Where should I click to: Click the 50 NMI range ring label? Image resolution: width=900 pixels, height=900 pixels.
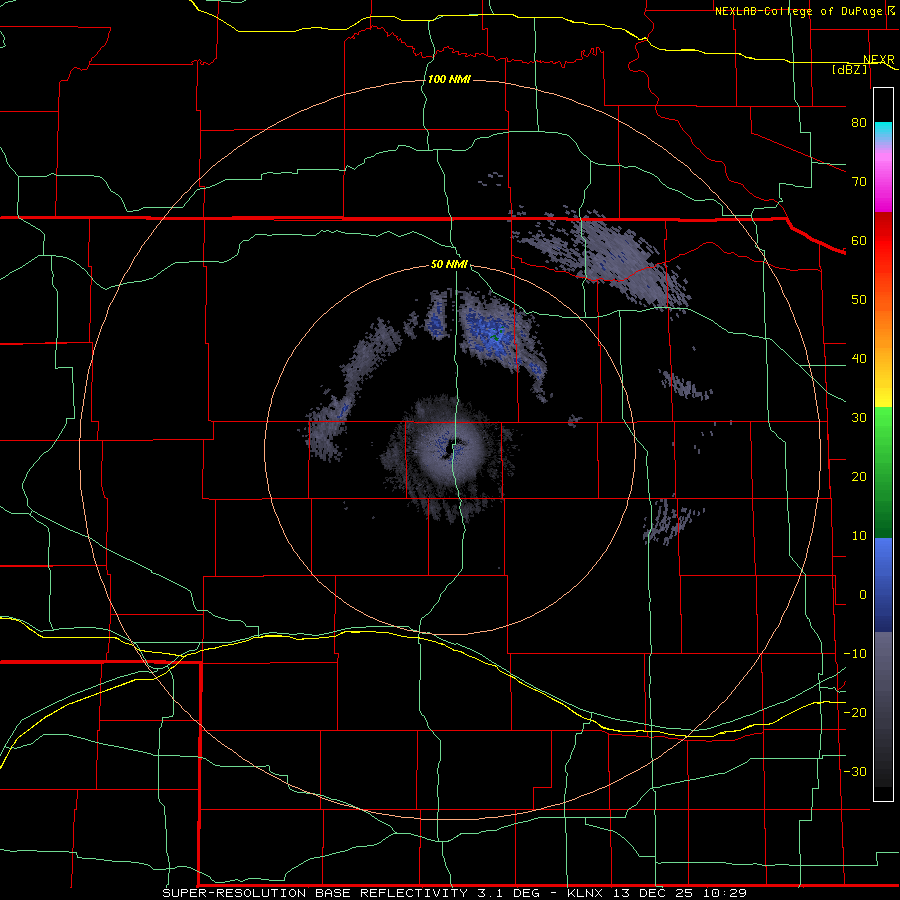[449, 265]
